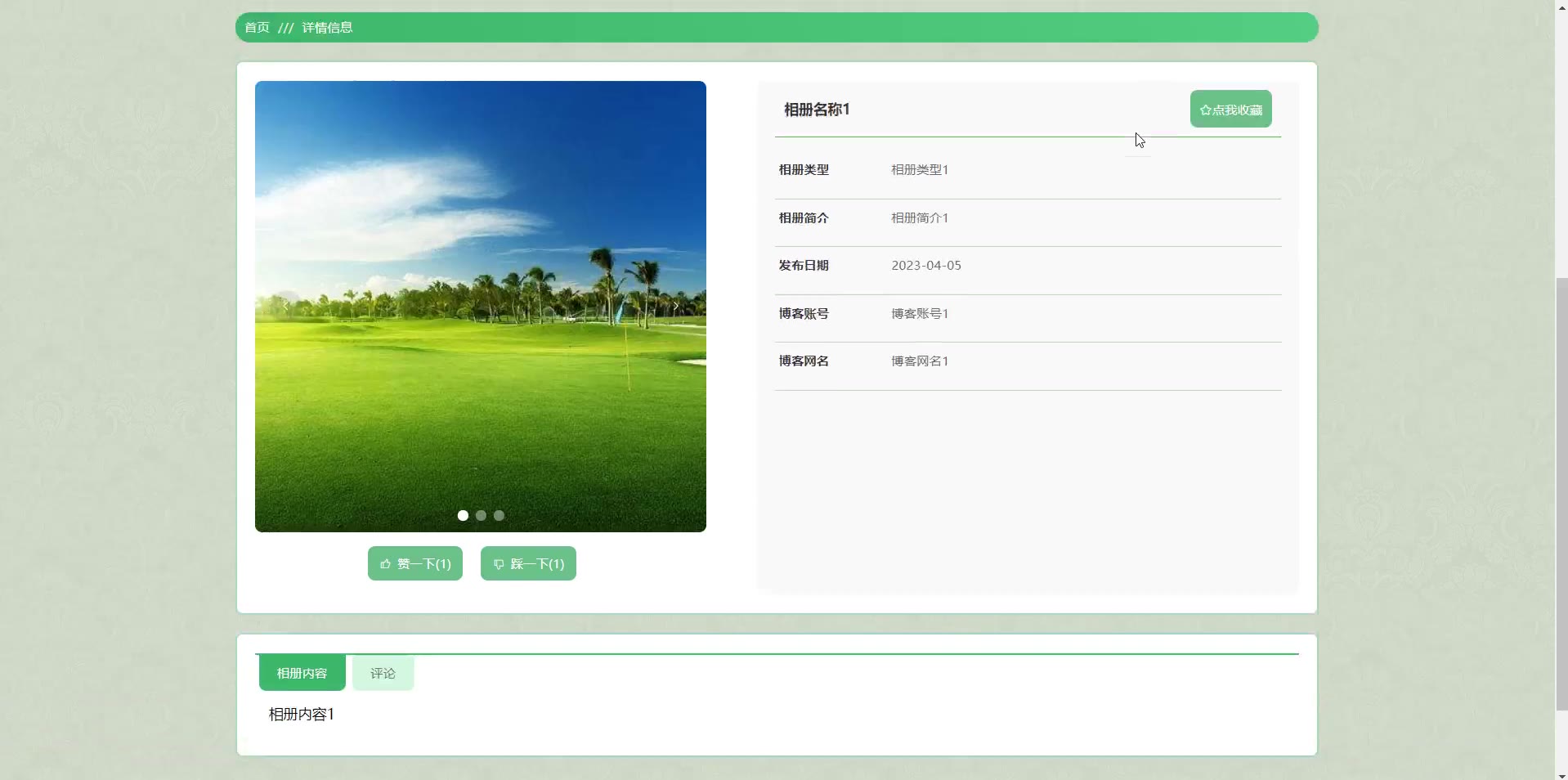The height and width of the screenshot is (780, 1568).
Task: Dislike the album with 踩一下(1)
Action: point(528,563)
